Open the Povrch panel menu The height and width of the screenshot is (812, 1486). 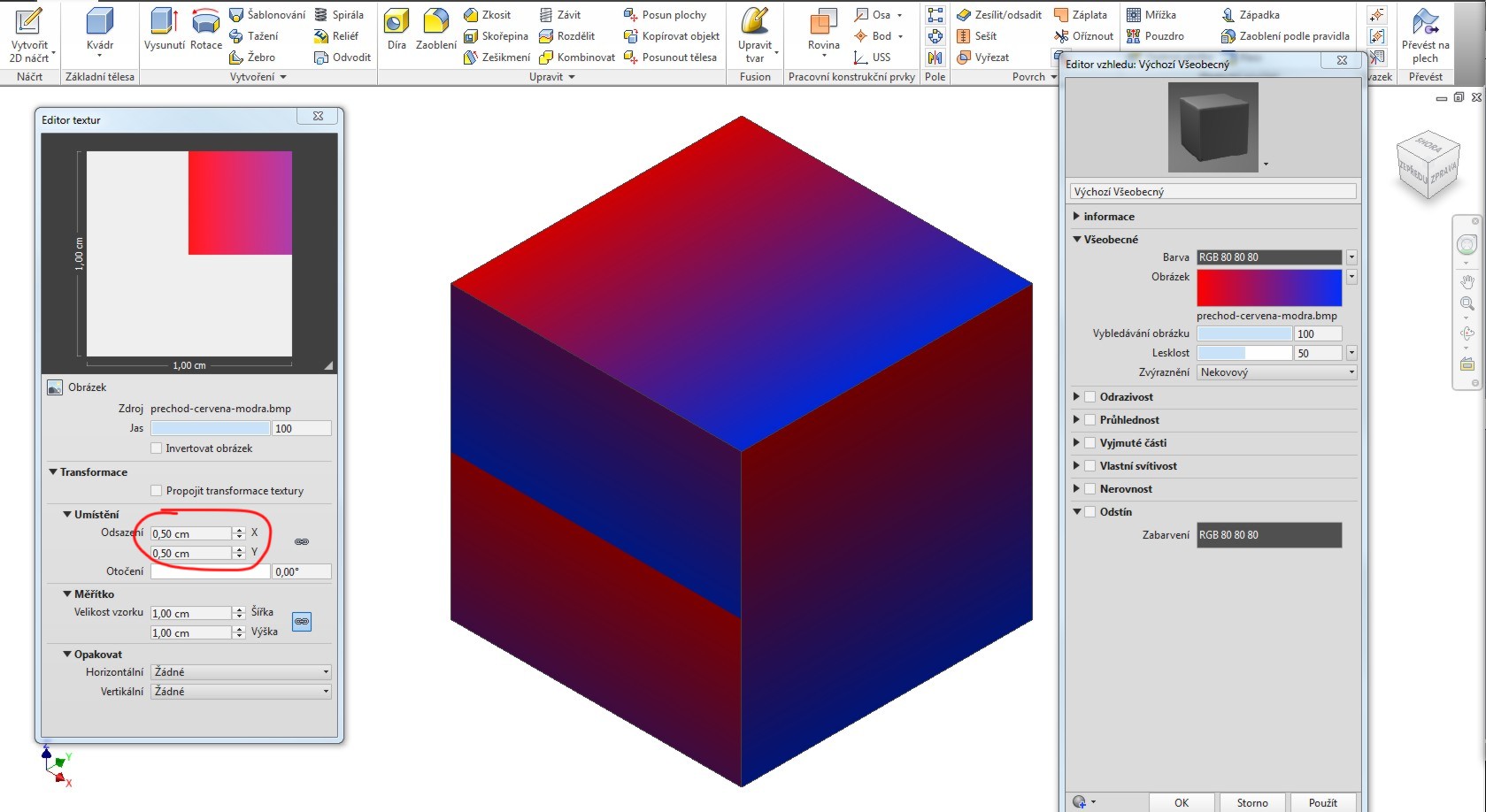1035,77
